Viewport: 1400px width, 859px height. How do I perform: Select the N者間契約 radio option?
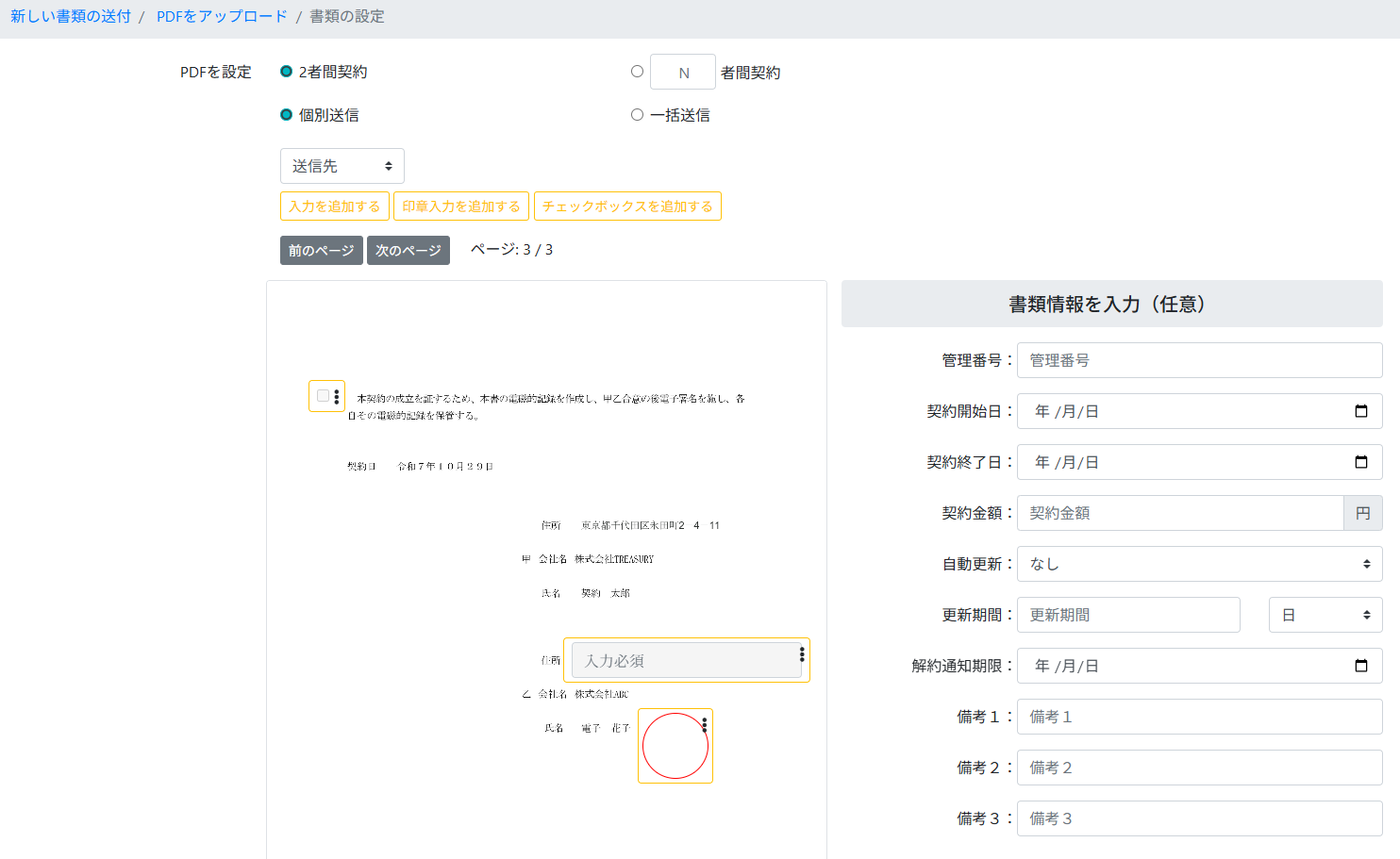click(637, 72)
